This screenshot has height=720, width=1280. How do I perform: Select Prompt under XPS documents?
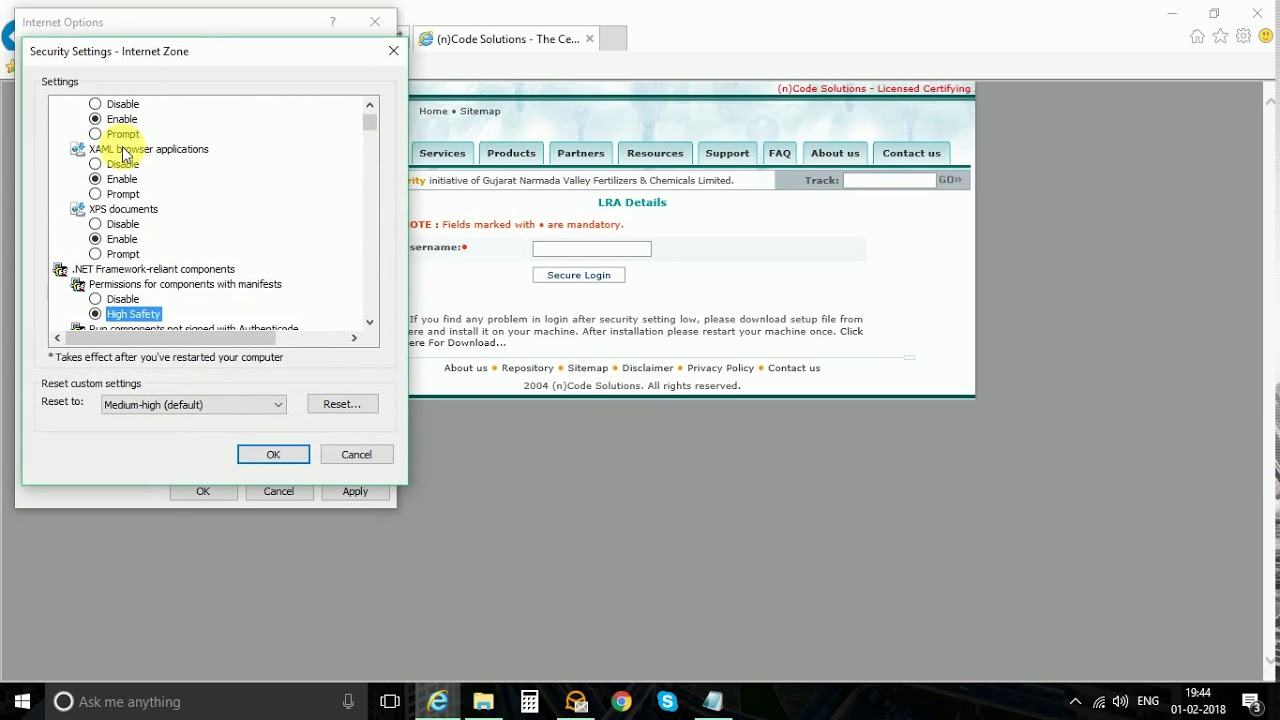(x=96, y=254)
